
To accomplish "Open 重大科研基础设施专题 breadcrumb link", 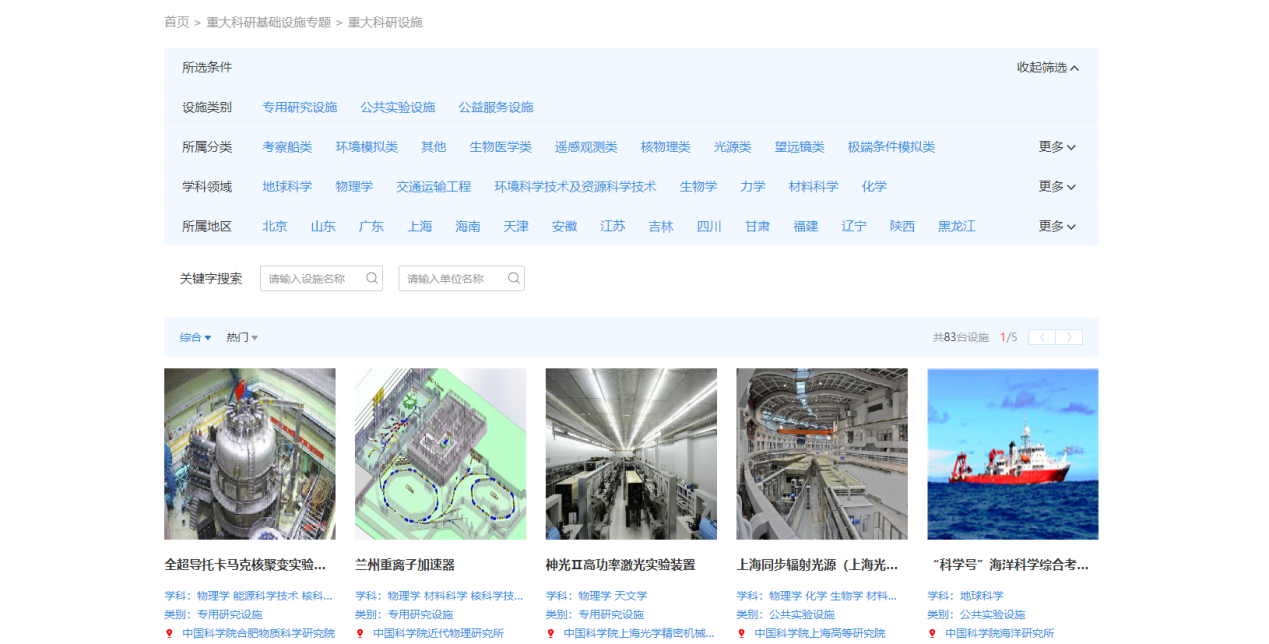I will 268,22.
